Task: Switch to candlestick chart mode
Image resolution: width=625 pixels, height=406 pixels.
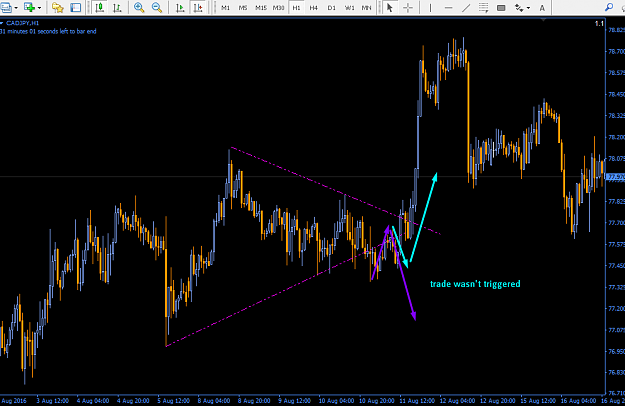Action: 100,8
